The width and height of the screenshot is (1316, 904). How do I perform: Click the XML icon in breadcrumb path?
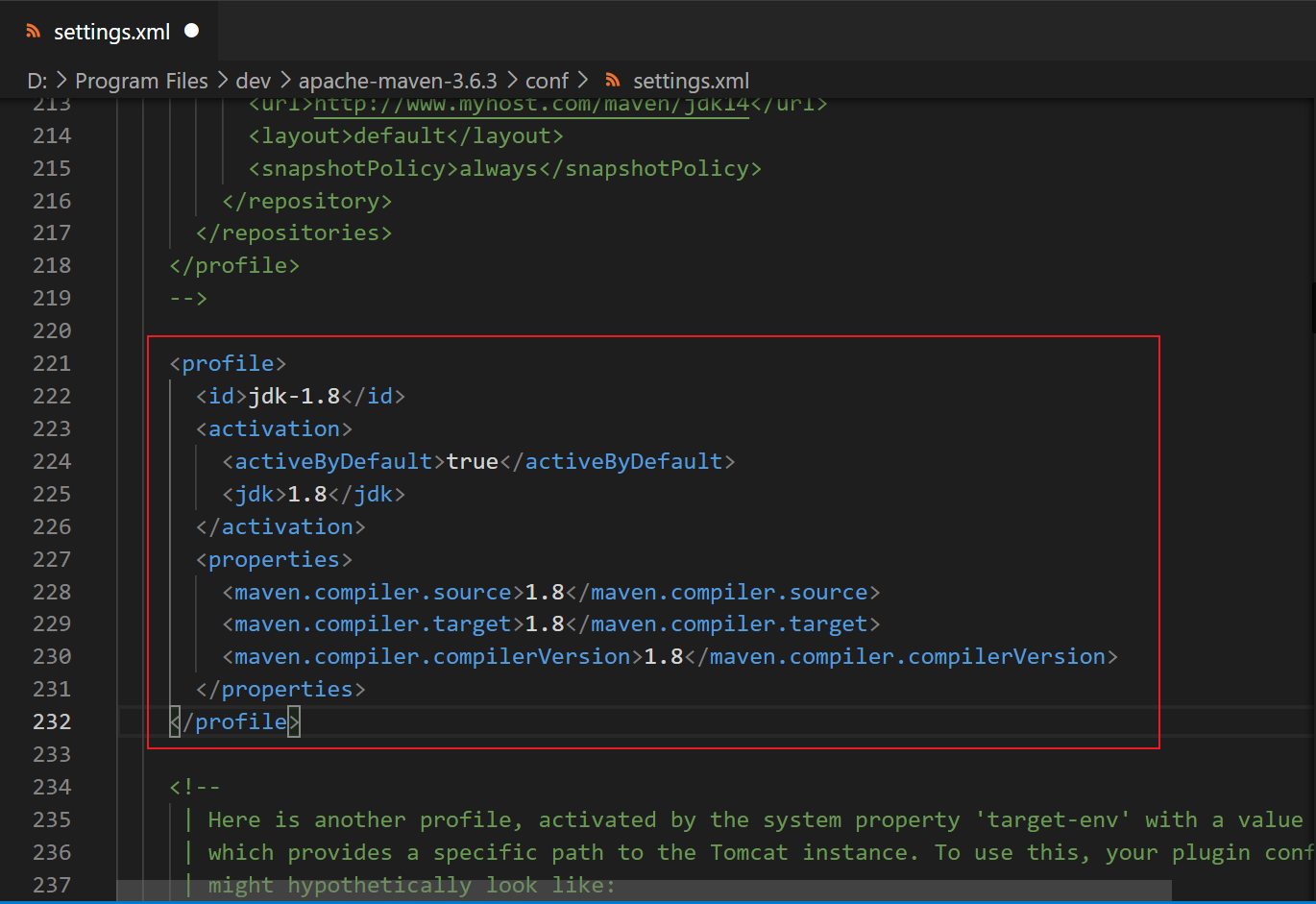pos(613,81)
